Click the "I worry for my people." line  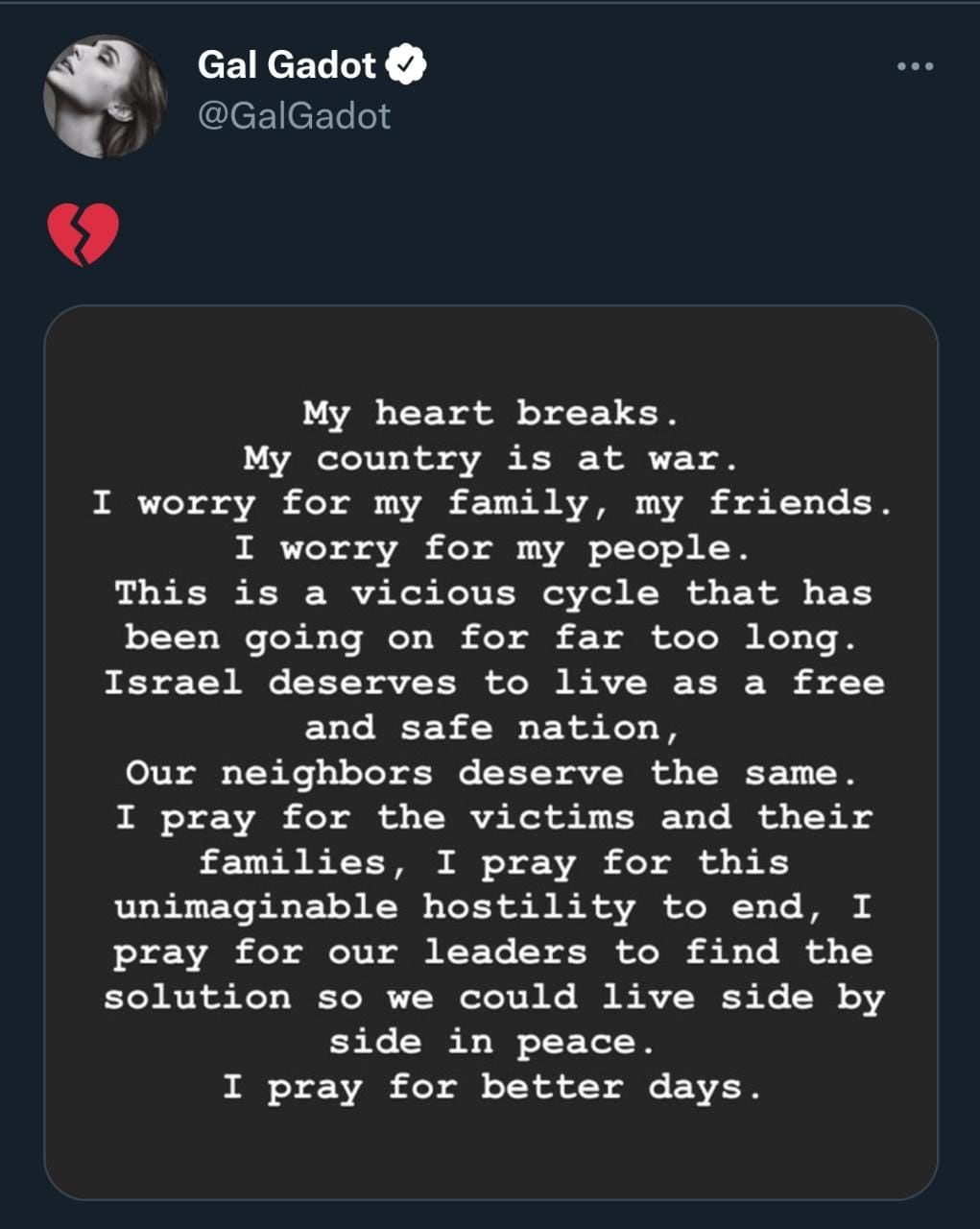[x=491, y=548]
